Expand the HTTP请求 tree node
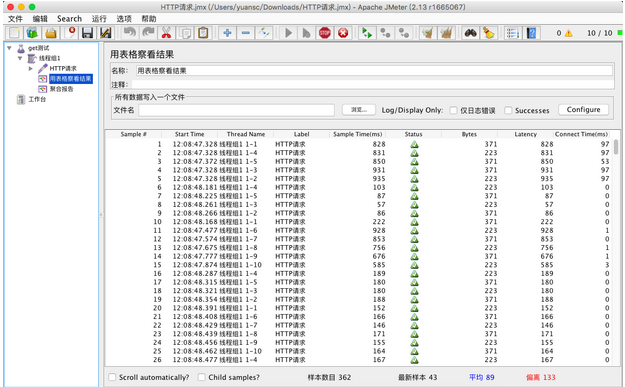The image size is (625, 387). (x=31, y=69)
